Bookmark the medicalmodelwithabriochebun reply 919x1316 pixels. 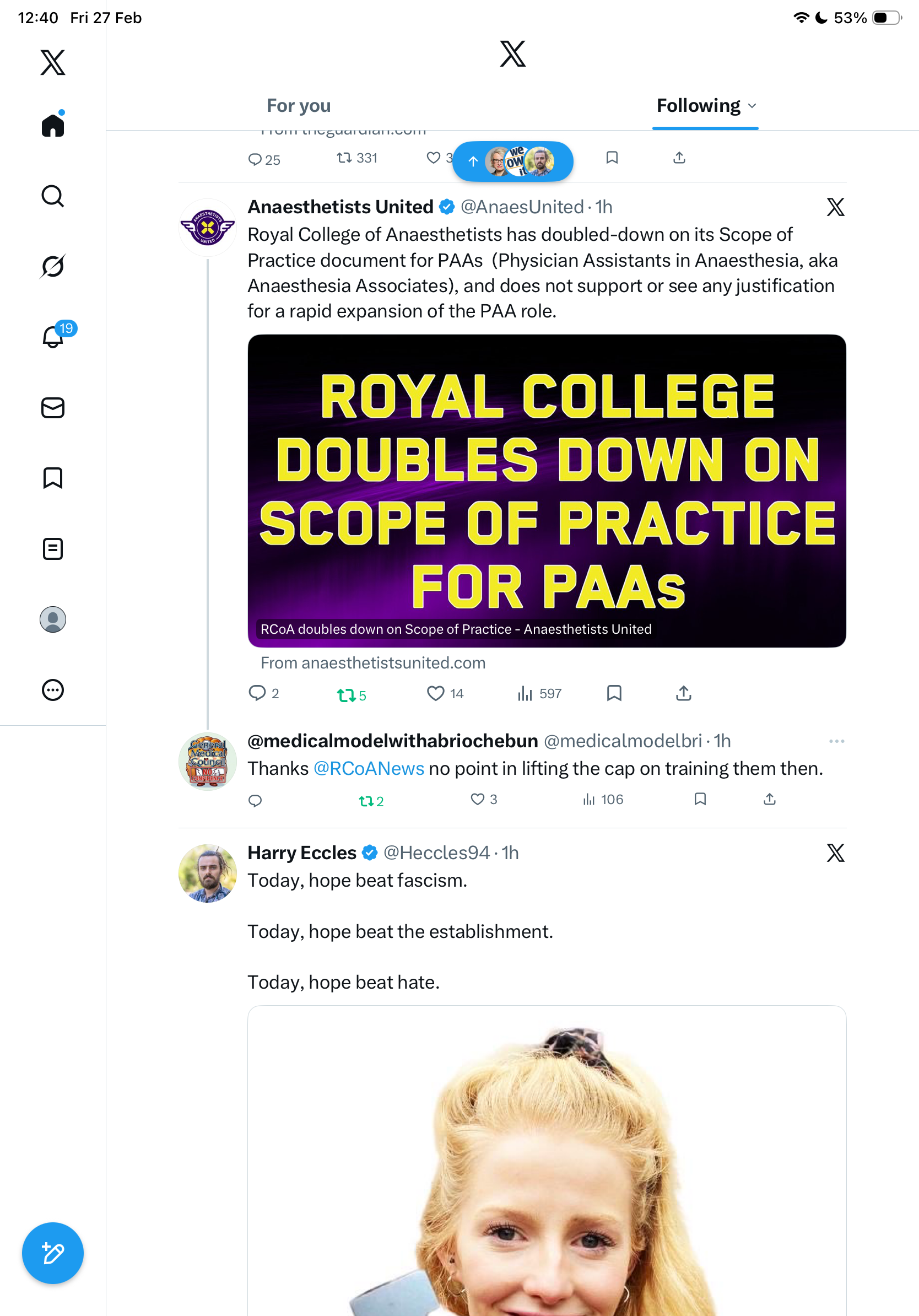point(700,799)
